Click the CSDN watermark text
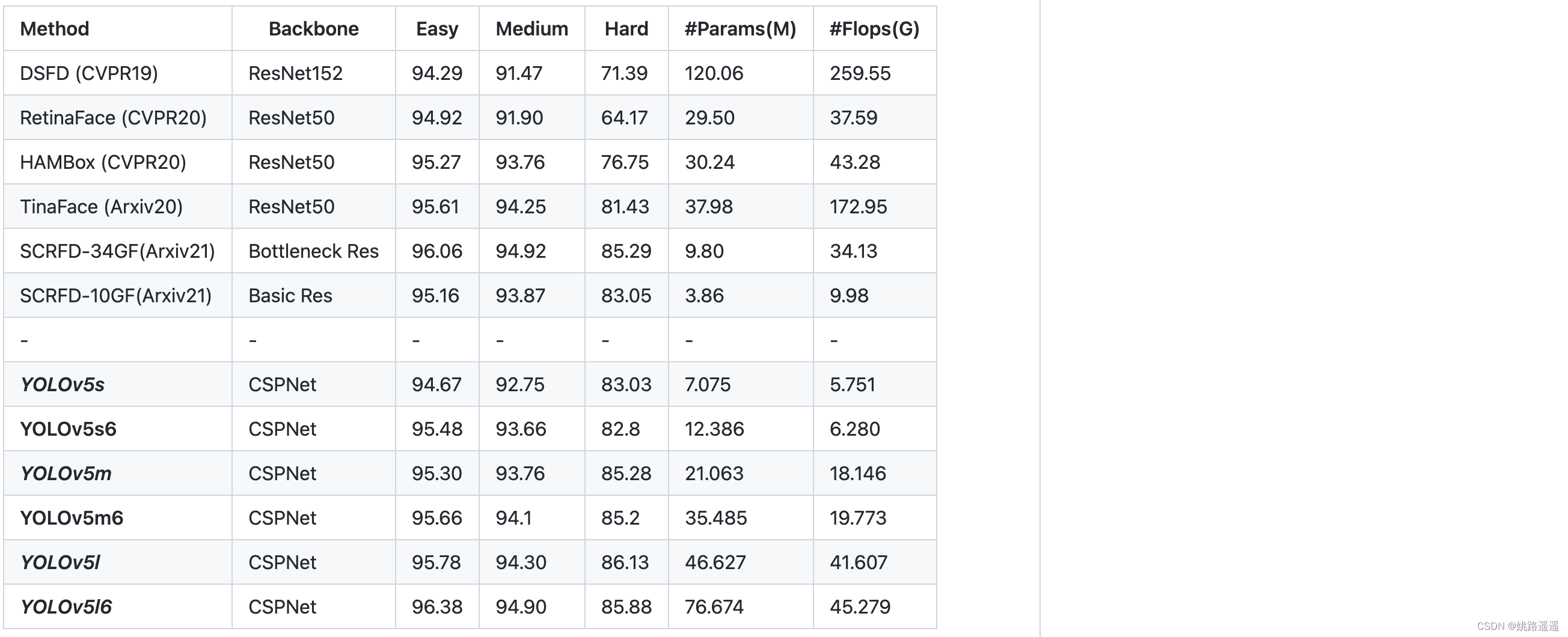1568x637 pixels. [1517, 626]
